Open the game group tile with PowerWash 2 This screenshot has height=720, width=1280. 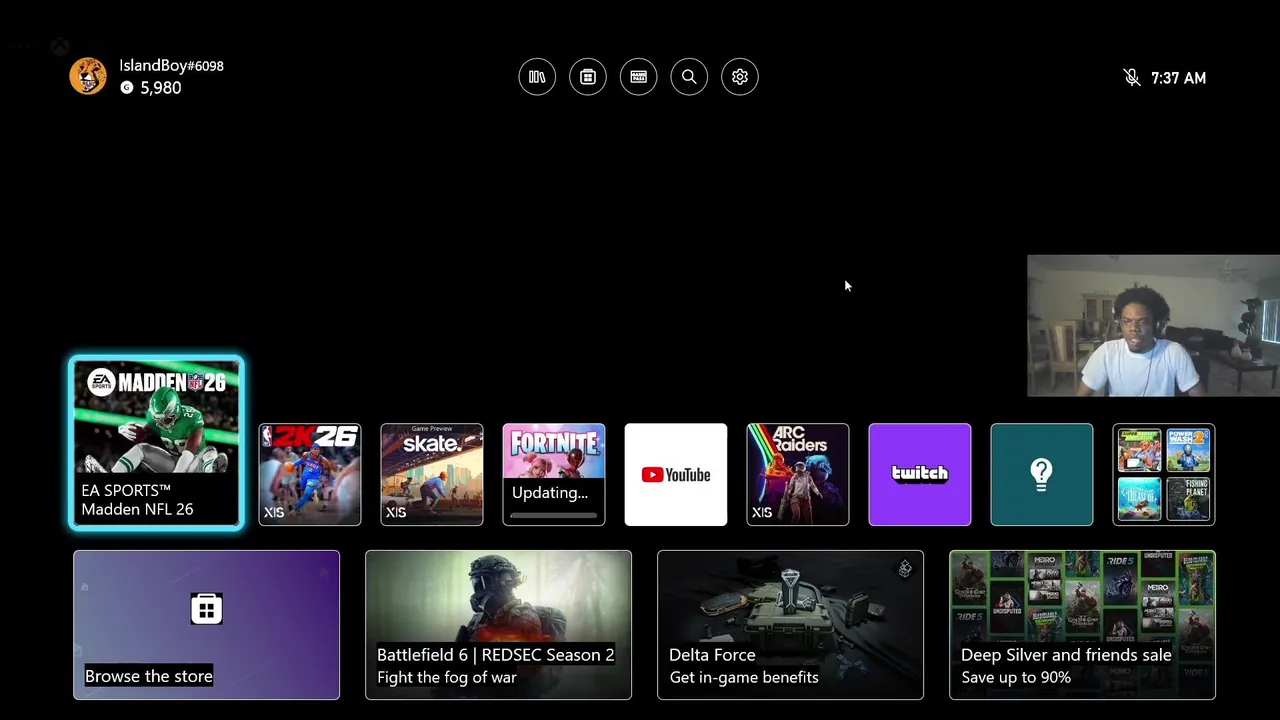(x=1164, y=474)
